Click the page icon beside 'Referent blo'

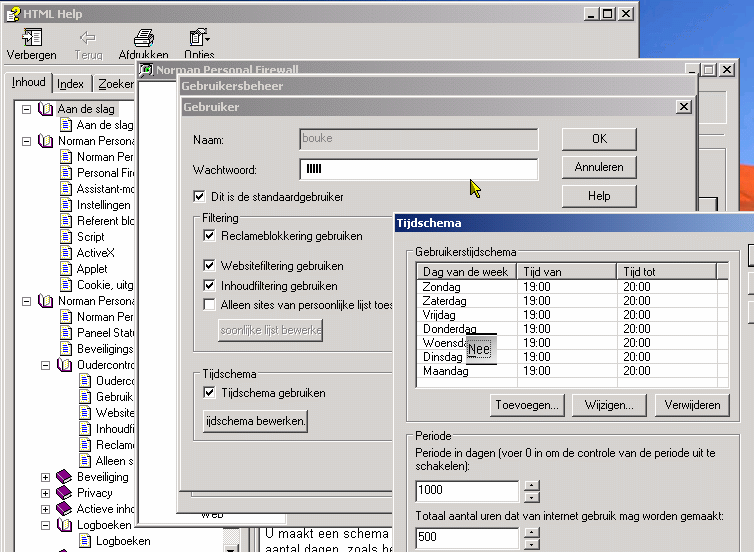coord(66,221)
